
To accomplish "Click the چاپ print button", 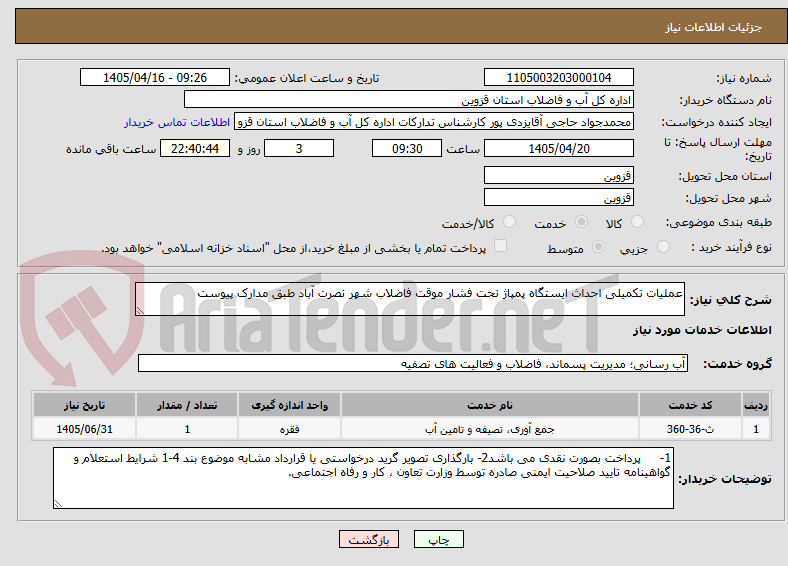I will (x=439, y=539).
